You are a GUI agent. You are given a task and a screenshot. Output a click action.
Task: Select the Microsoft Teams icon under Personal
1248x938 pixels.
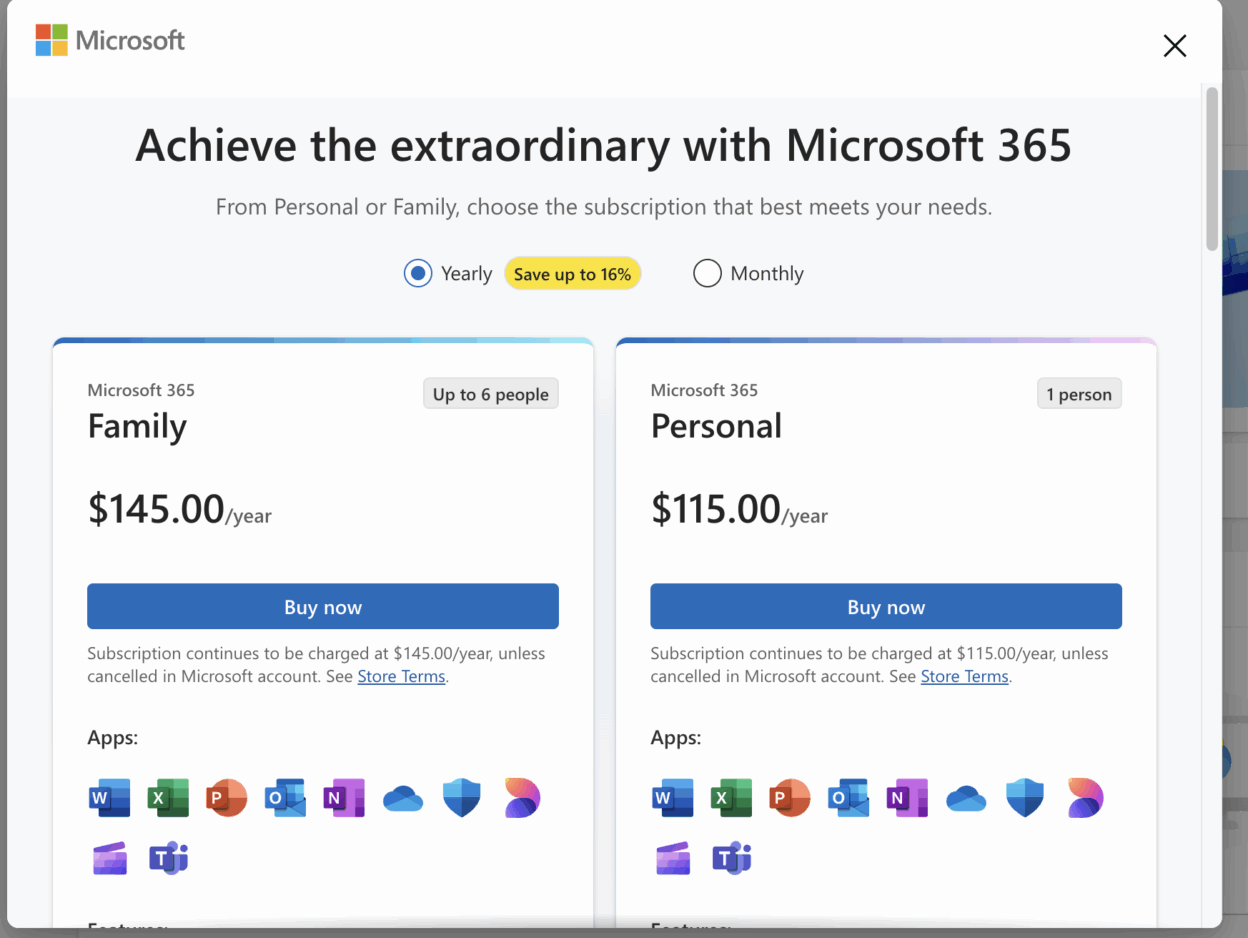(731, 857)
